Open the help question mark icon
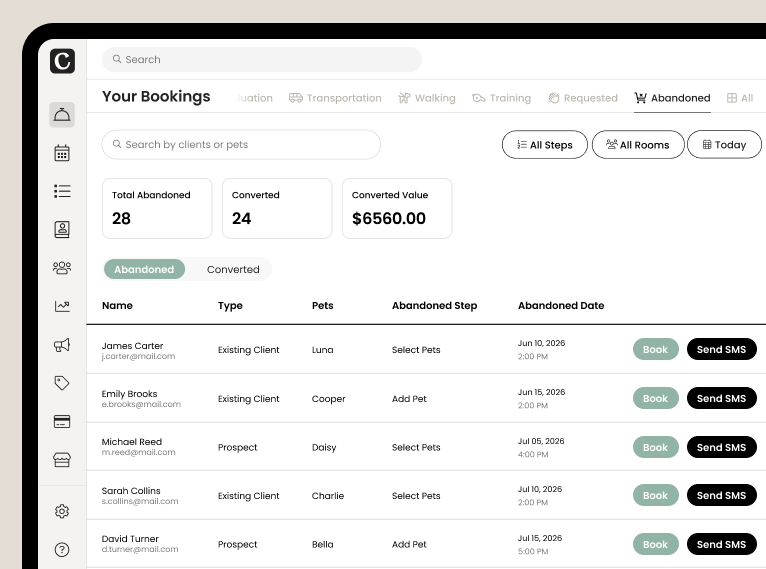The image size is (766, 569). (x=62, y=550)
